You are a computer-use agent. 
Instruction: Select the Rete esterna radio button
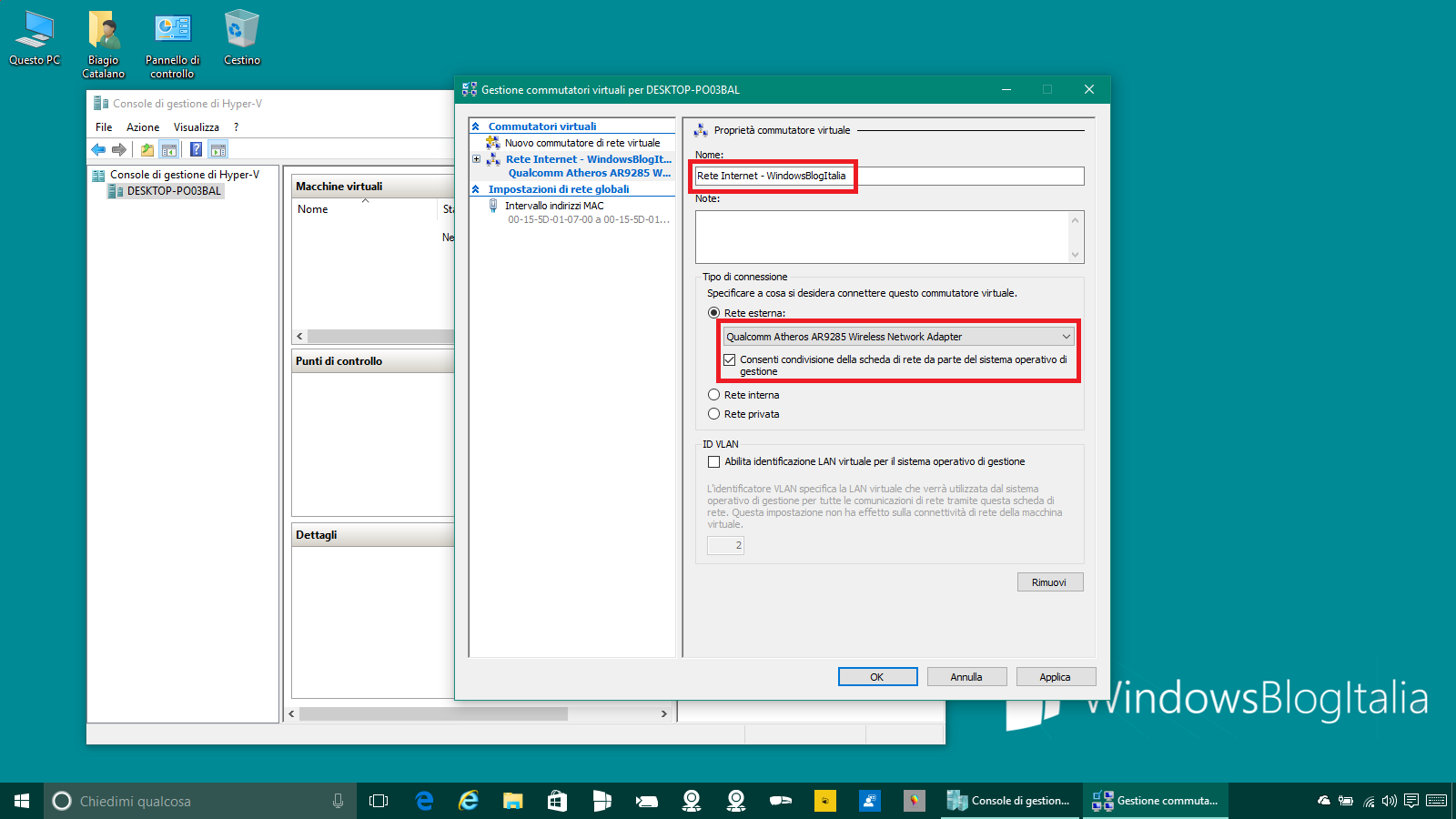713,313
